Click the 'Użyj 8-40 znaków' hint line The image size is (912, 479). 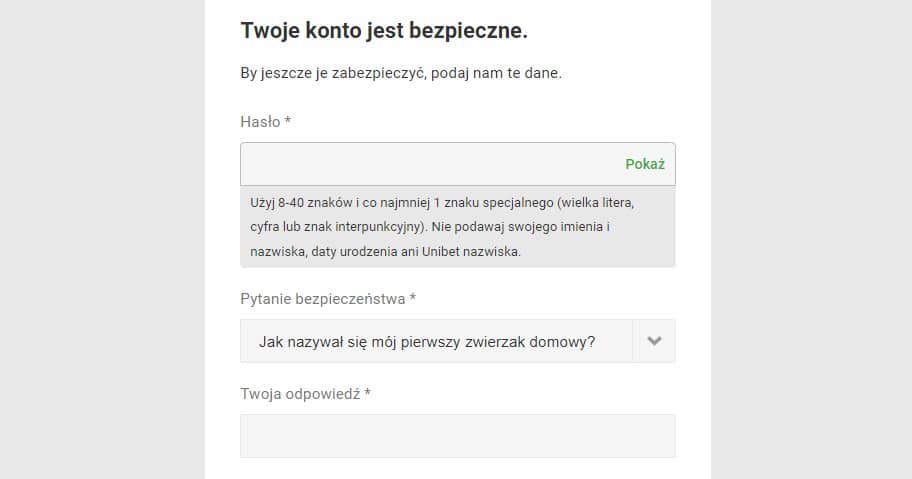(442, 201)
